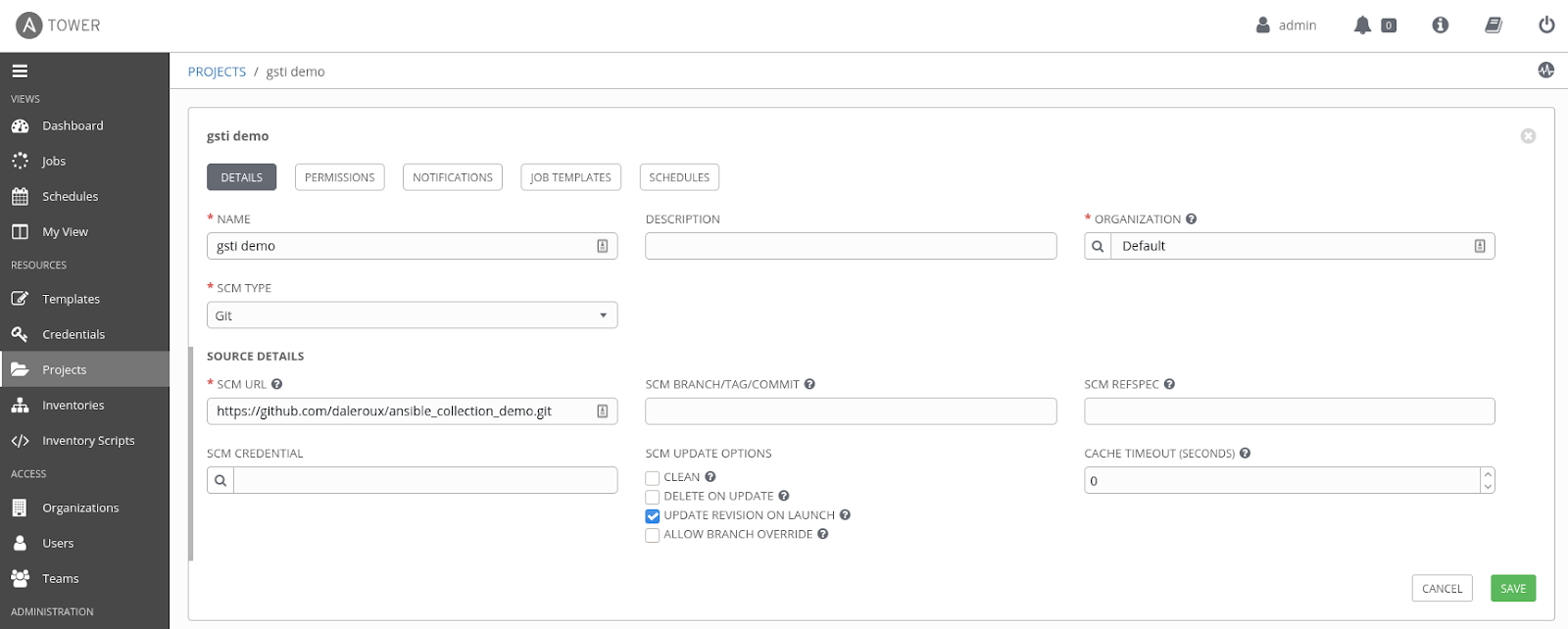Open Inventories in the sidebar
Image resolution: width=1568 pixels, height=629 pixels.
[x=73, y=406]
